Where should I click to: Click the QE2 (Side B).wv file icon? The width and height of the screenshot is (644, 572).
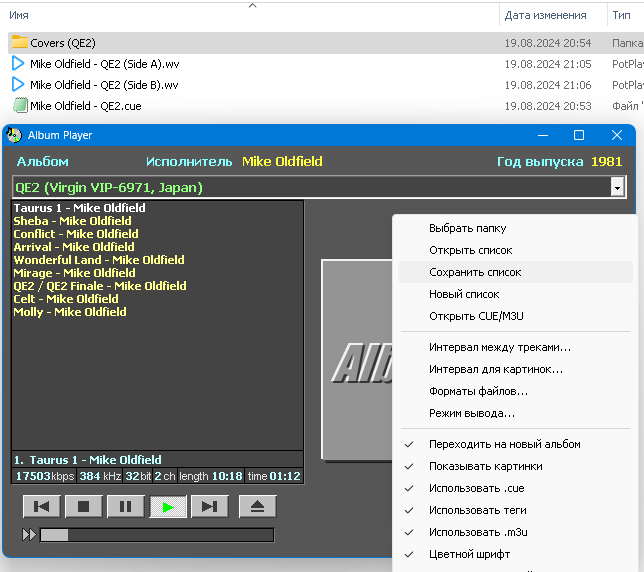click(18, 85)
